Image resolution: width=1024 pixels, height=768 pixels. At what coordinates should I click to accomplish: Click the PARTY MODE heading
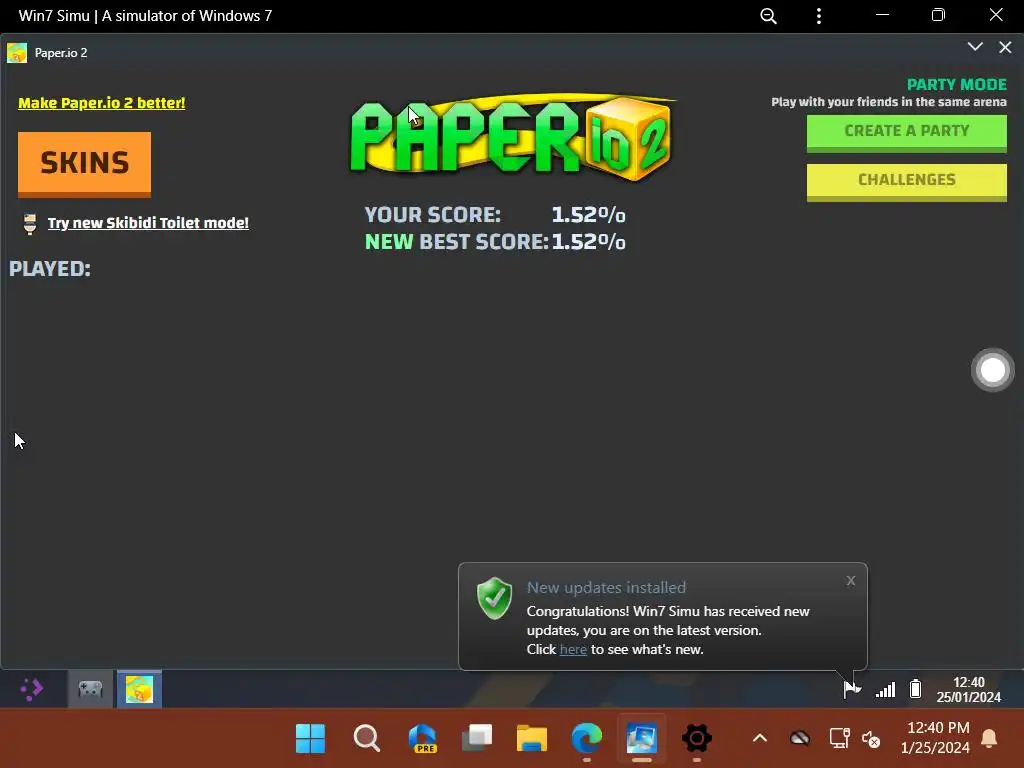[957, 85]
